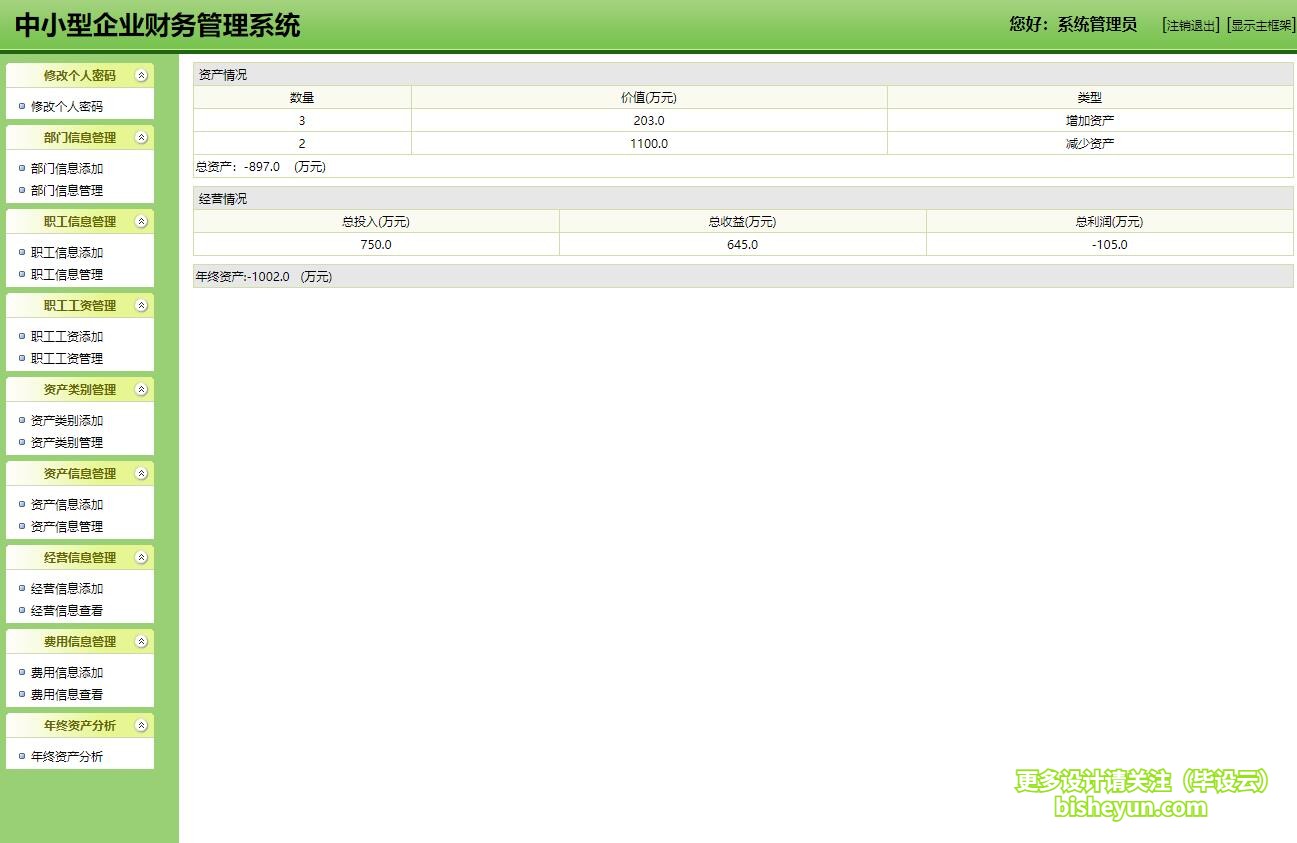
Task: Click the bullet icon beside 部门信息添加
Action: 22,169
